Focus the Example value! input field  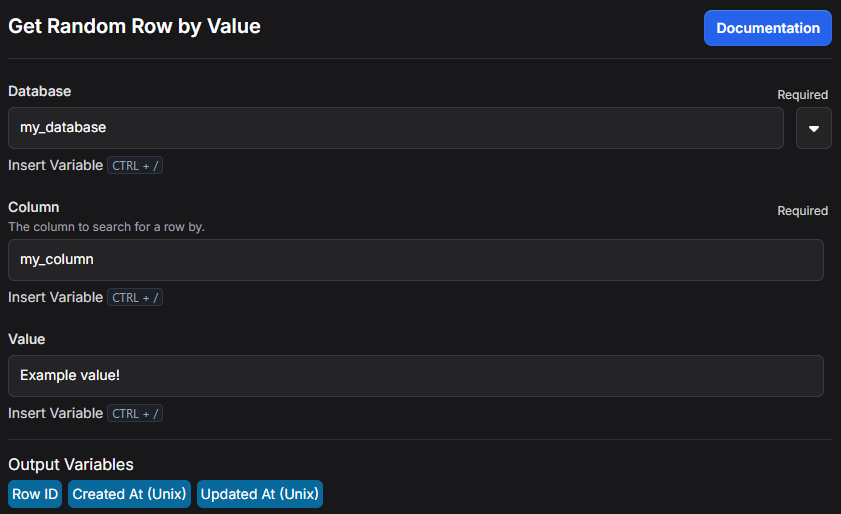415,376
